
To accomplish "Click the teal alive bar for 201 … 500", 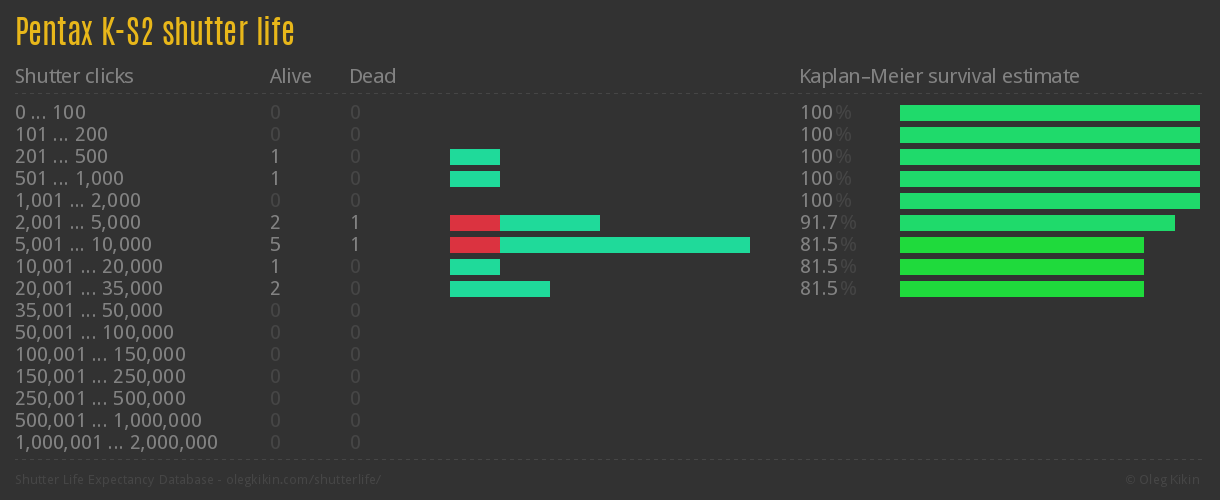I will click(x=475, y=157).
